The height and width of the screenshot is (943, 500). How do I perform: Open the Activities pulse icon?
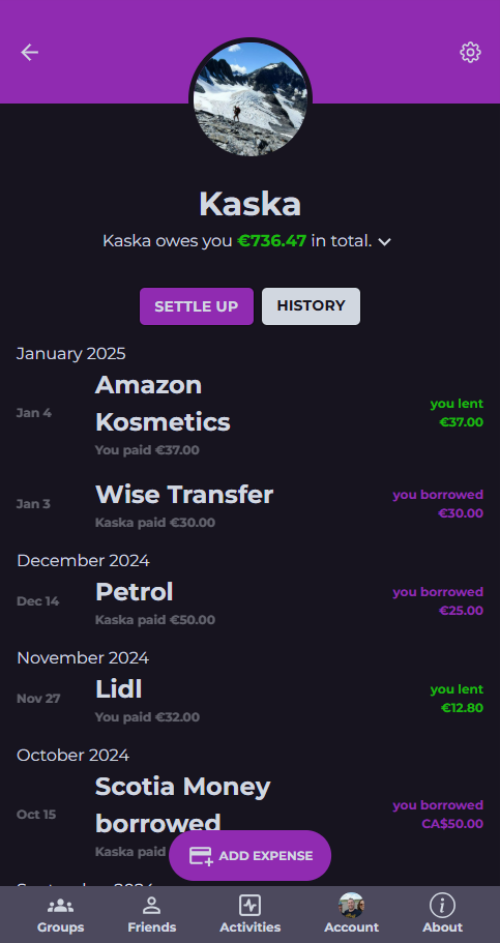pyautogui.click(x=250, y=905)
